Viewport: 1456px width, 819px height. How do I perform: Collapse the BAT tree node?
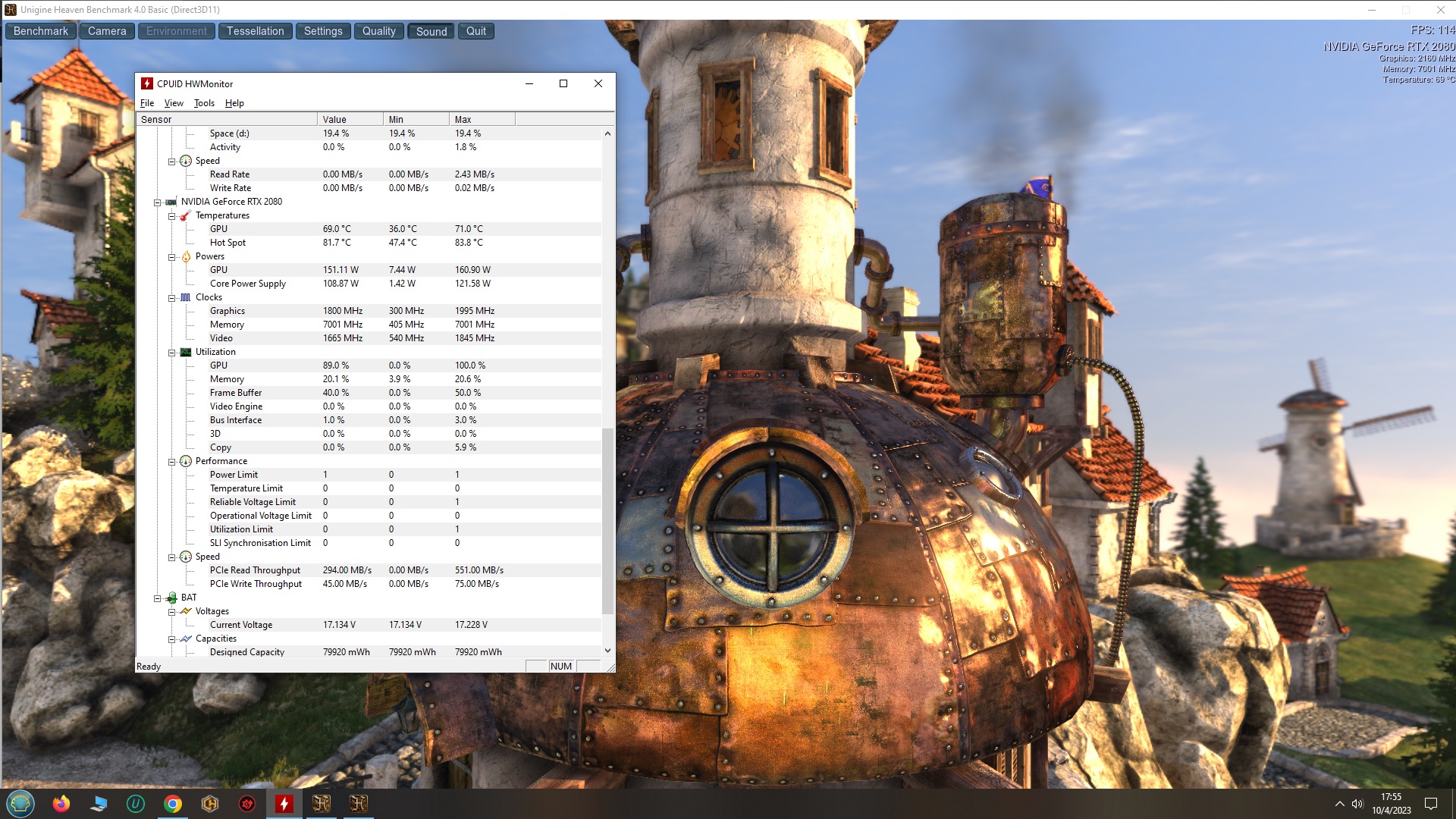click(158, 598)
